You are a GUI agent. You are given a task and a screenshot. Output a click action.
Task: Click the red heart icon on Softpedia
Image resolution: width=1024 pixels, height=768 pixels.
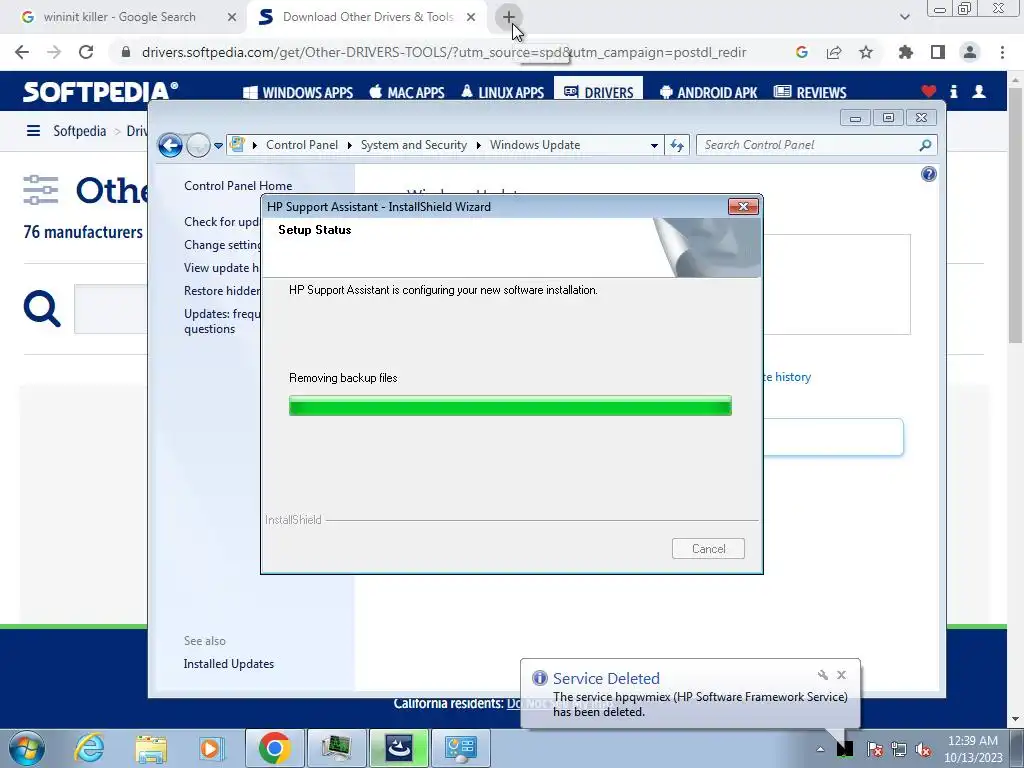coord(929,91)
